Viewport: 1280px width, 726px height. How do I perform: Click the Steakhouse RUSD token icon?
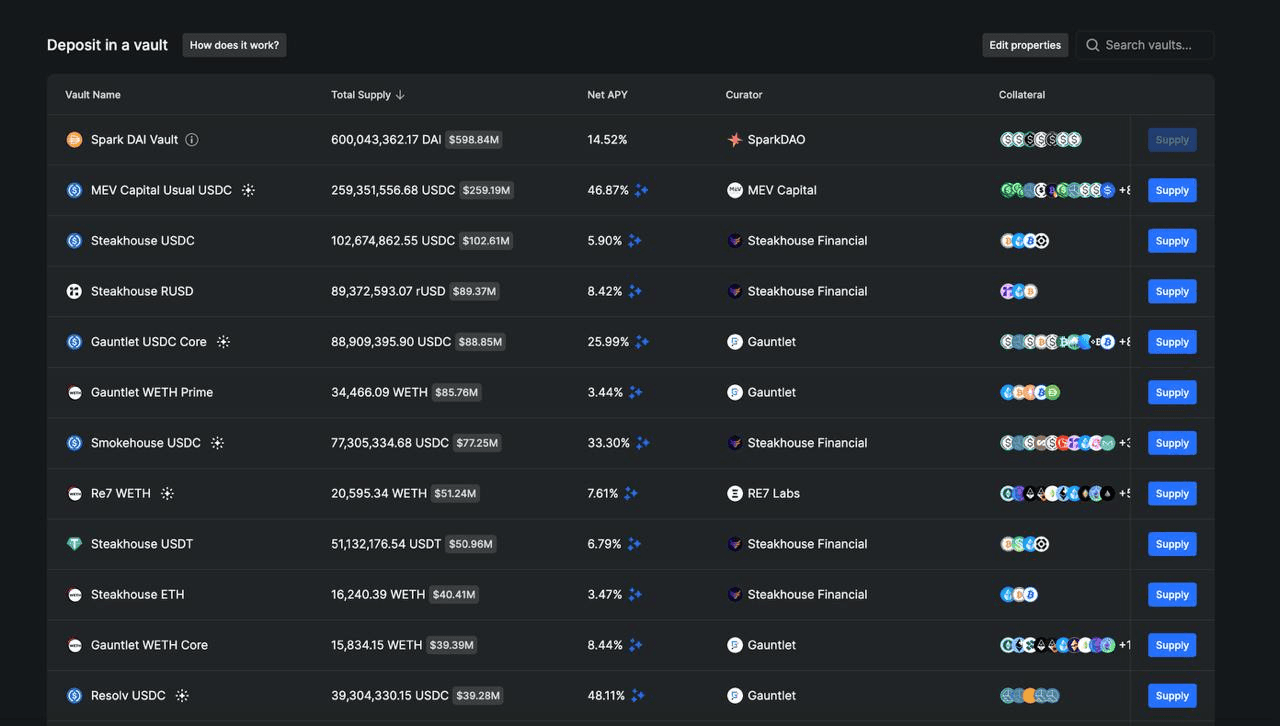[74, 291]
